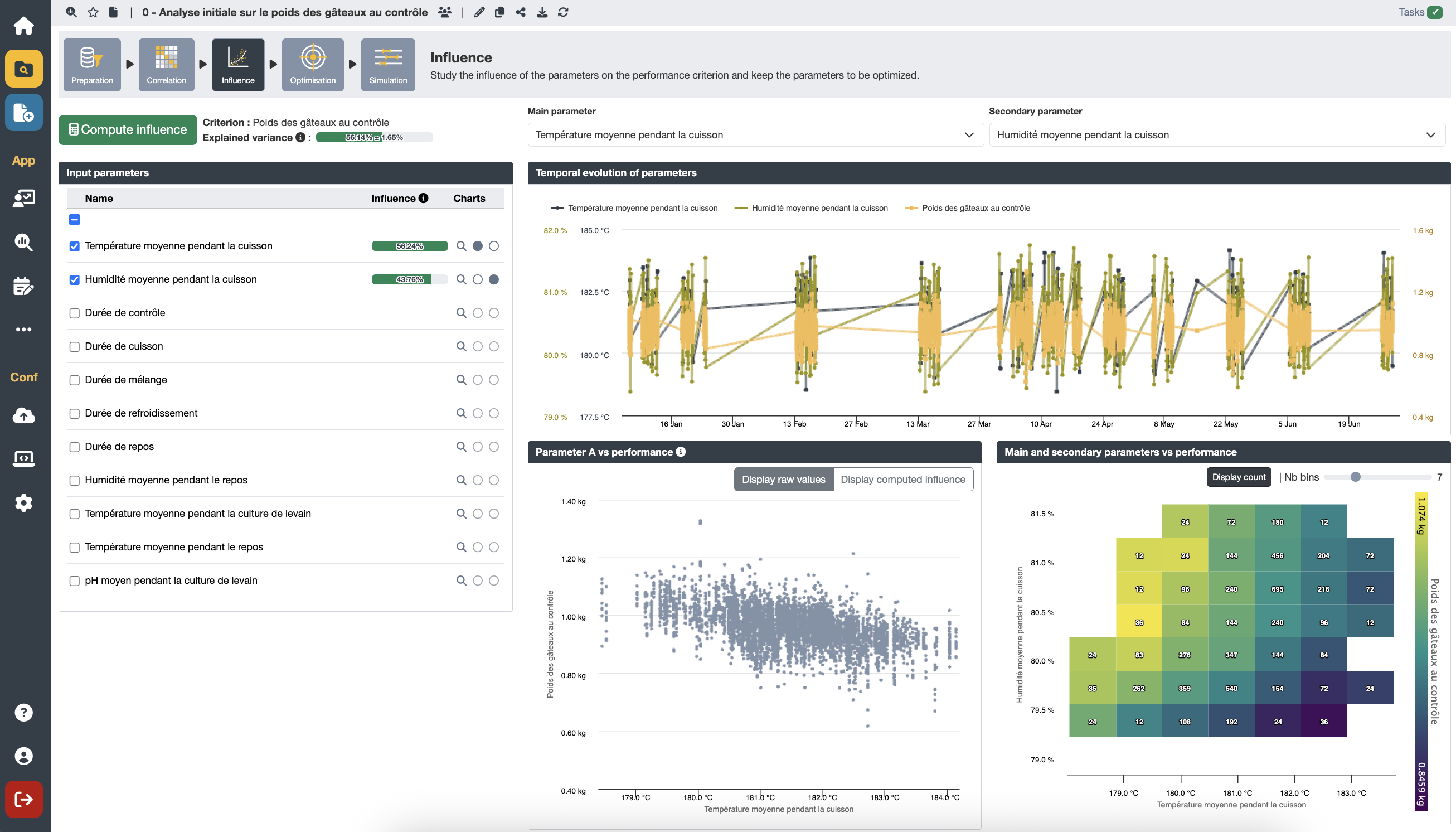Click the red logout icon
Viewport: 1456px width, 832px height.
click(x=23, y=800)
